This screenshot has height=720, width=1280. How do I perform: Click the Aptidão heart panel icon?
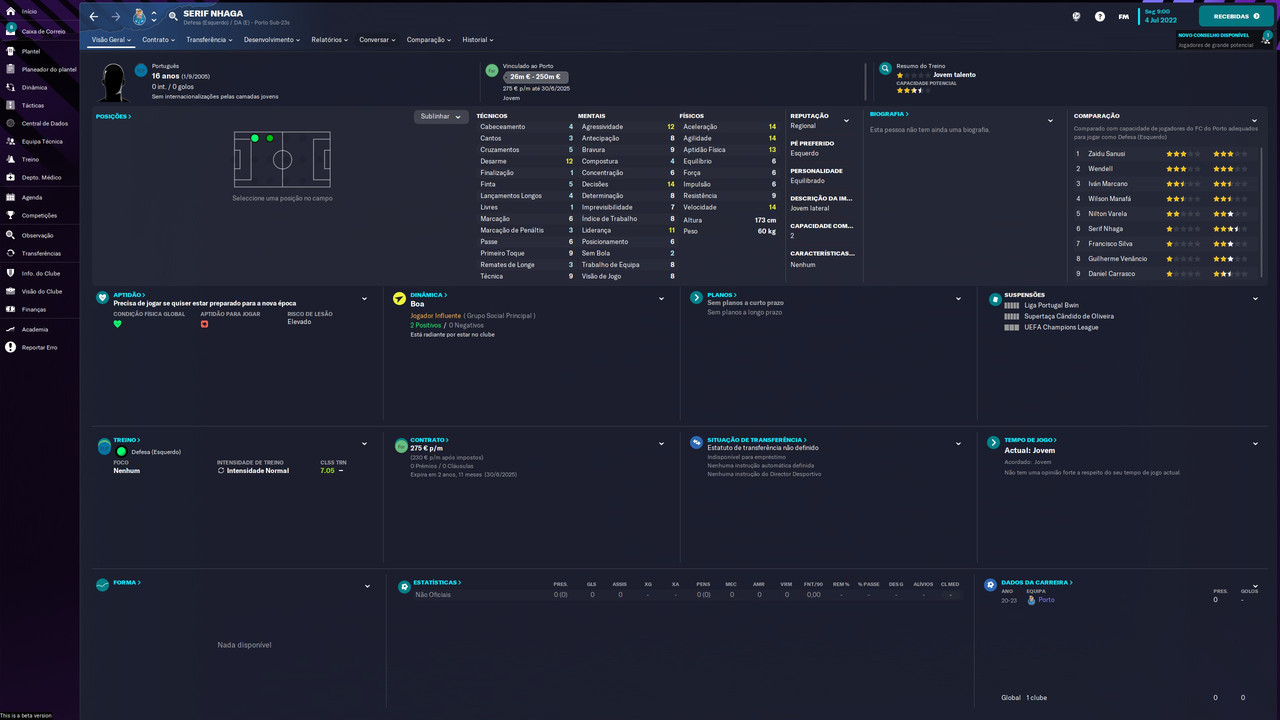[102, 298]
